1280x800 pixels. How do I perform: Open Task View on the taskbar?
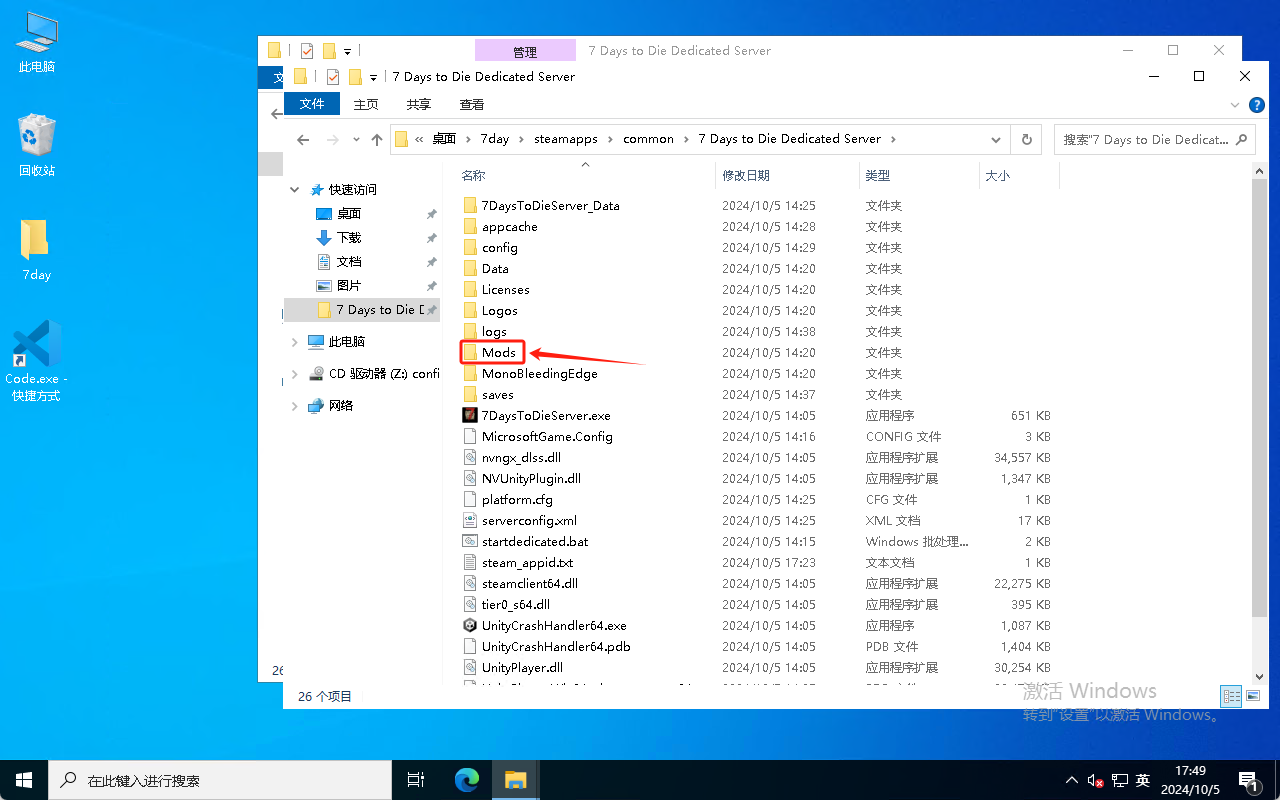(x=416, y=780)
